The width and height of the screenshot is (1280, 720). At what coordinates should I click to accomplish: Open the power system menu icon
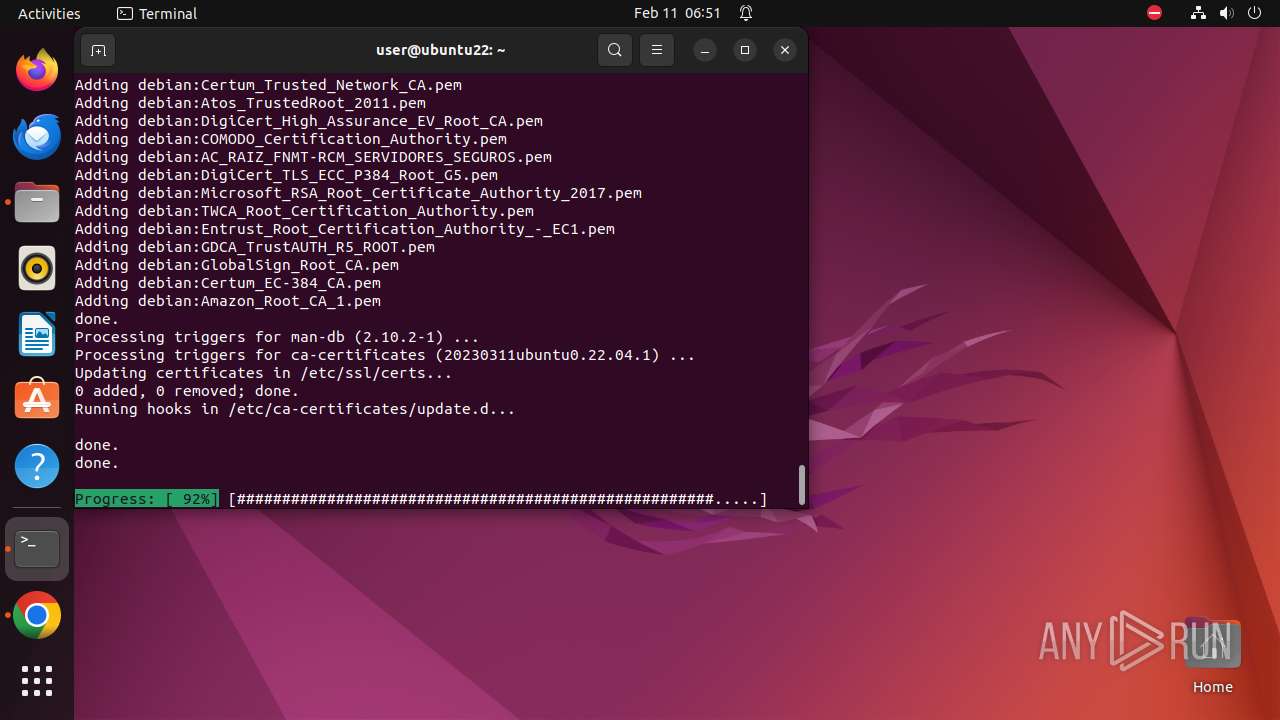(1255, 13)
